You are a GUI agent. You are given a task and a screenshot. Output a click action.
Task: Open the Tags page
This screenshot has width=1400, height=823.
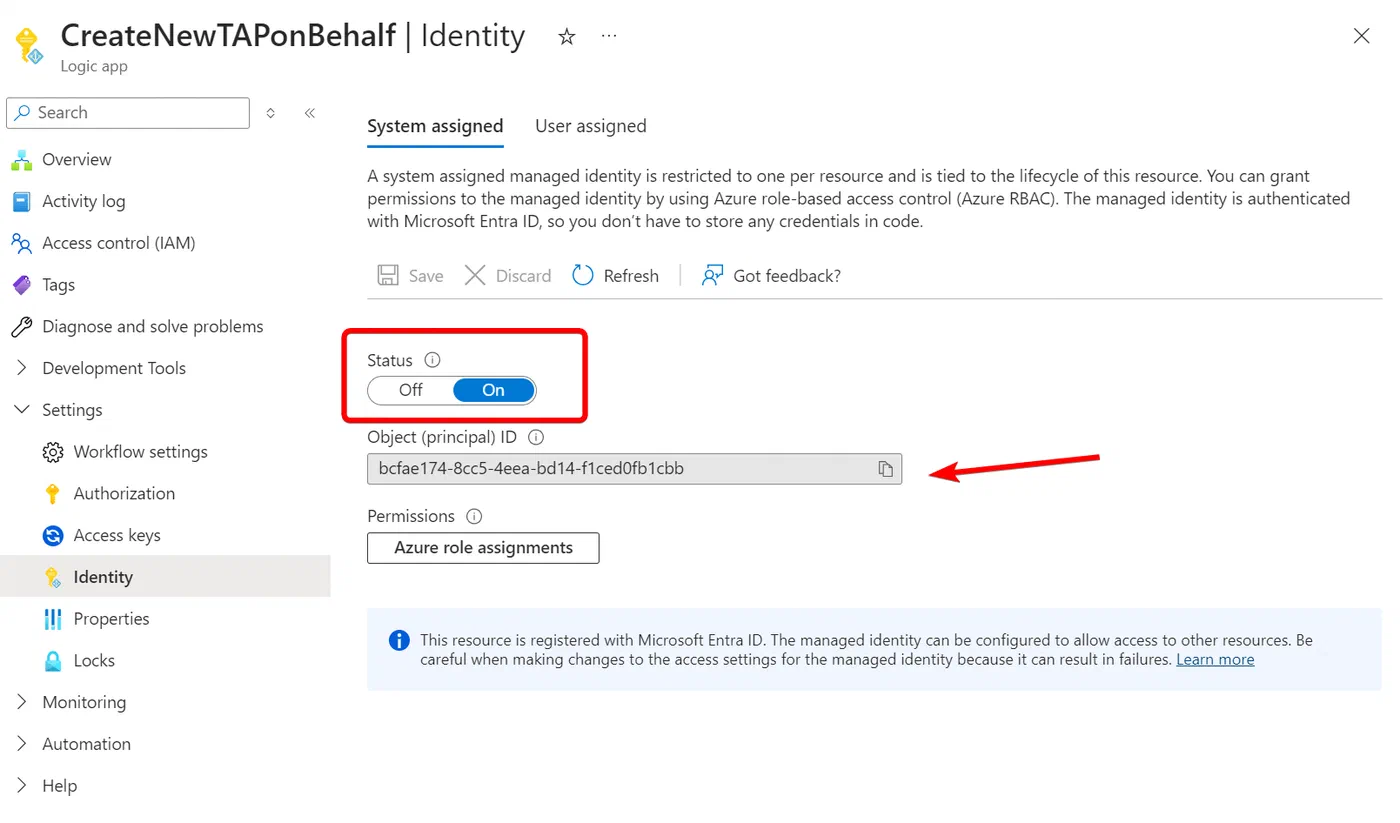pyautogui.click(x=59, y=285)
